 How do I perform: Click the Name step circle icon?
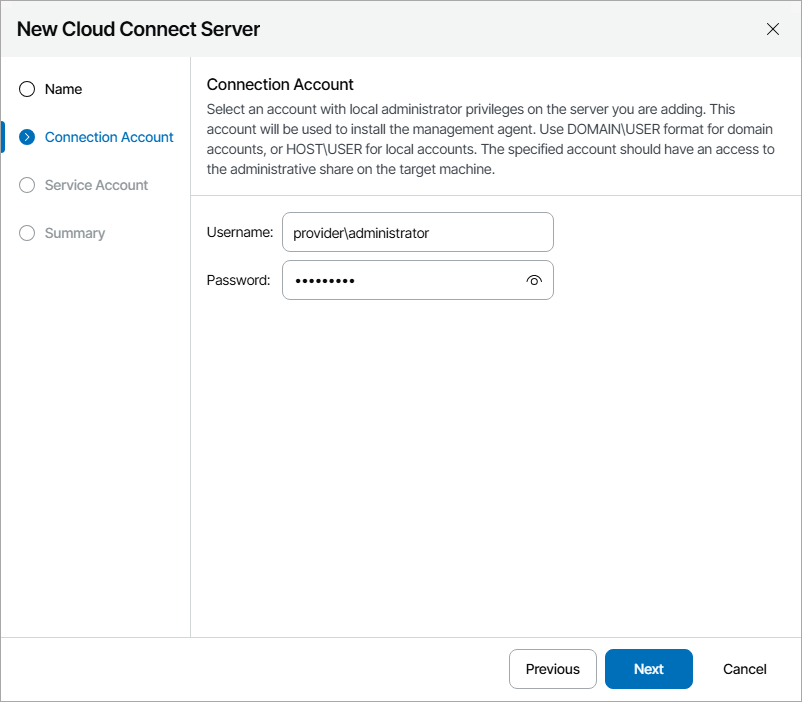(26, 89)
